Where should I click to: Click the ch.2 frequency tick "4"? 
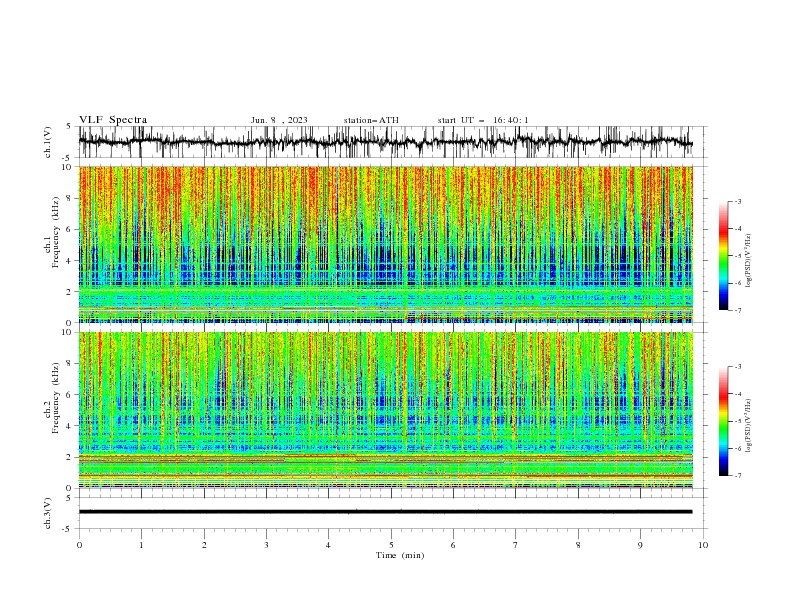[x=71, y=426]
